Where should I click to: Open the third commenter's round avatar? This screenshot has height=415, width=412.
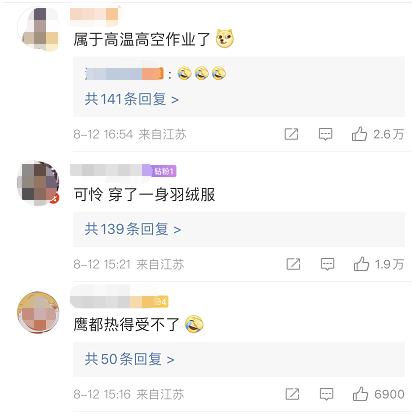[x=38, y=312]
